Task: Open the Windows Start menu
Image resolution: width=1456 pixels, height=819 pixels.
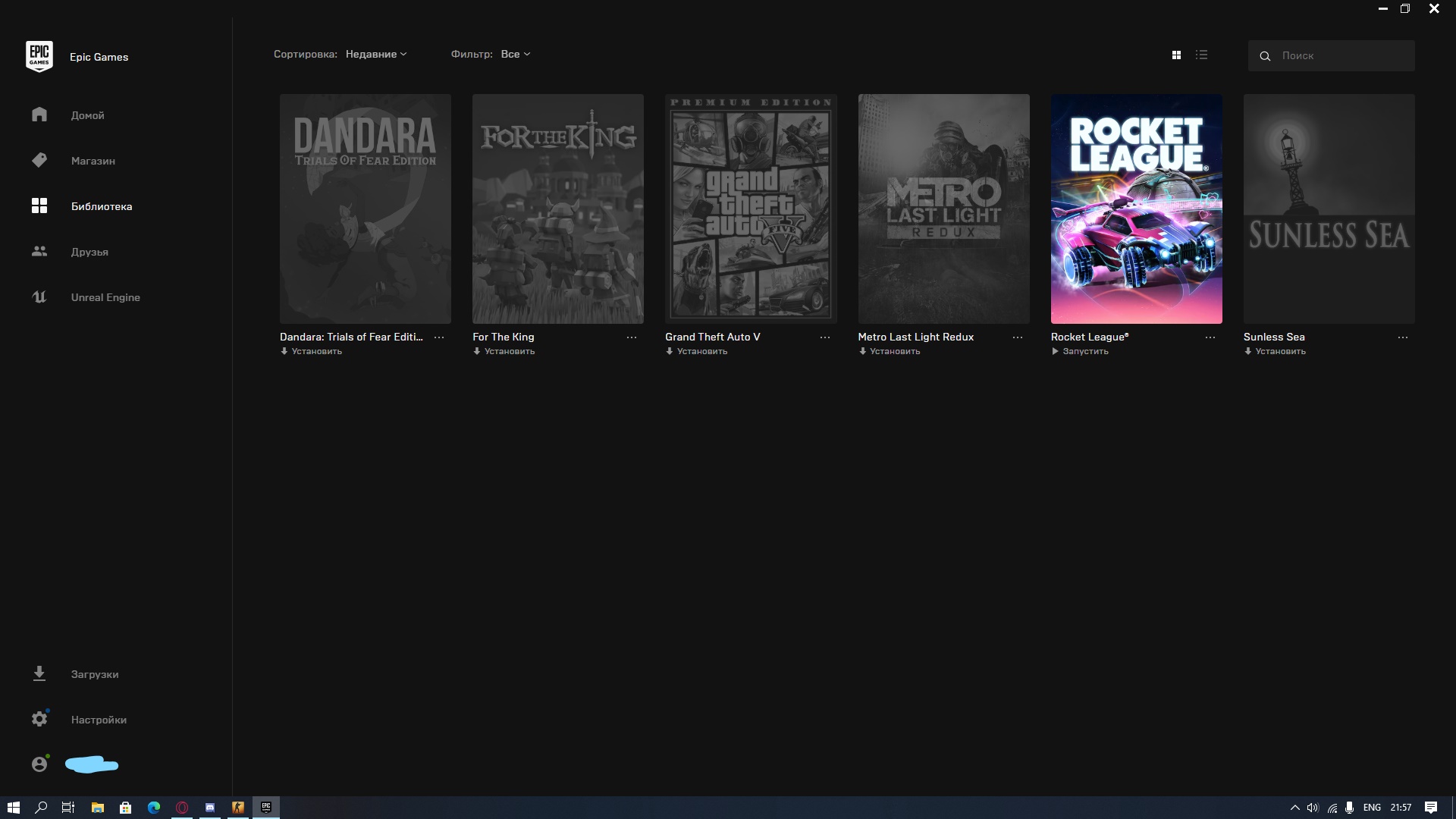Action: (x=13, y=808)
